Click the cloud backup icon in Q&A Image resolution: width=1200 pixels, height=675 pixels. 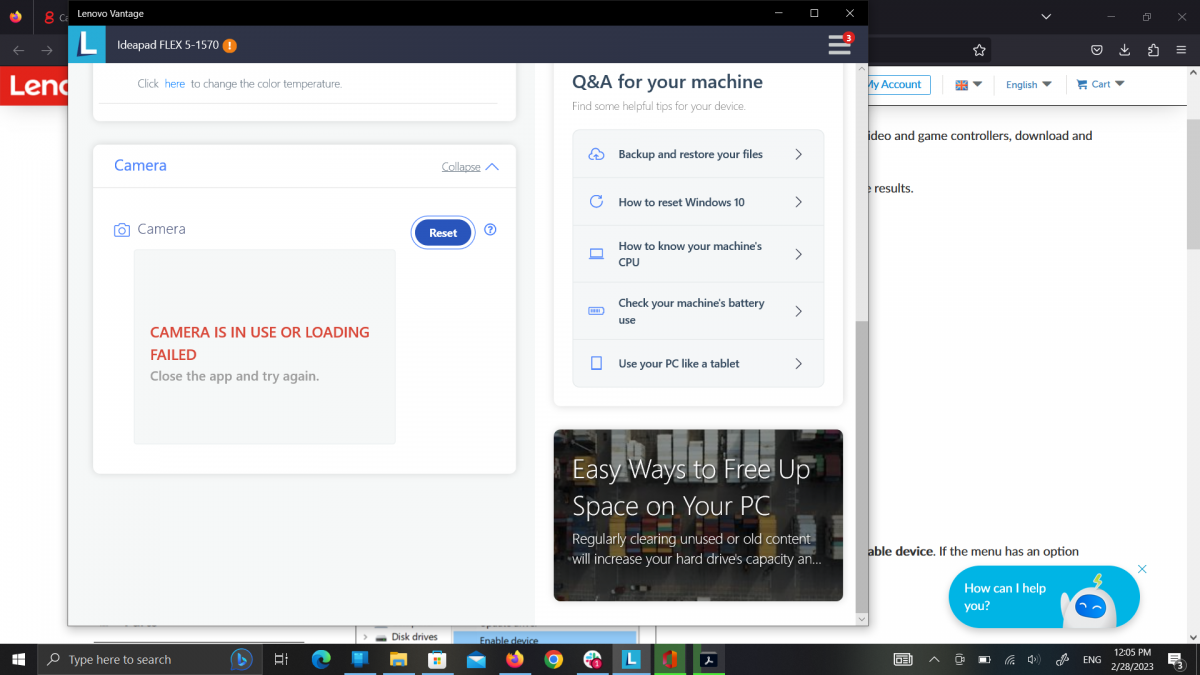(x=596, y=154)
